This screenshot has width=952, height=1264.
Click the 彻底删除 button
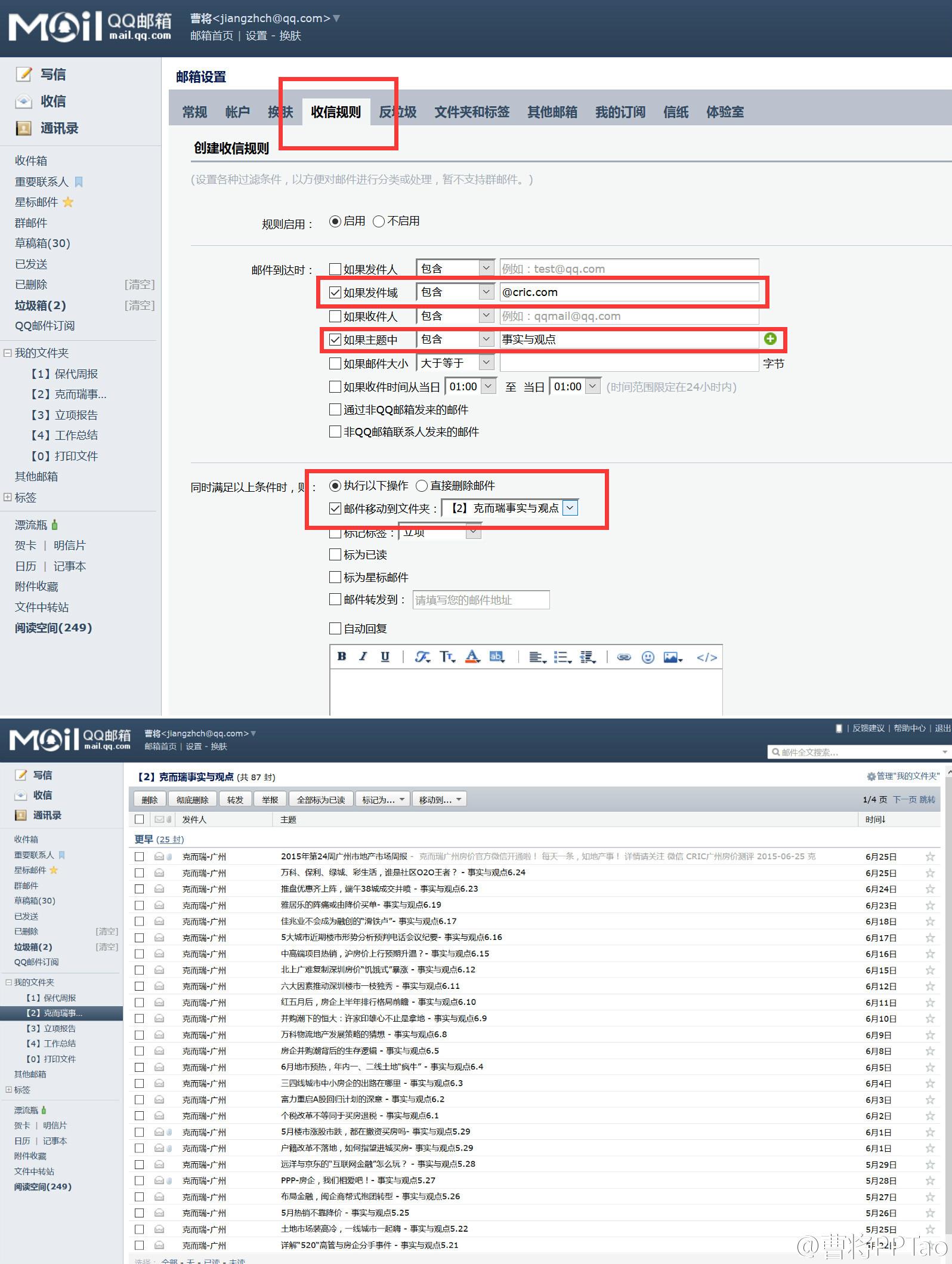pos(193,800)
